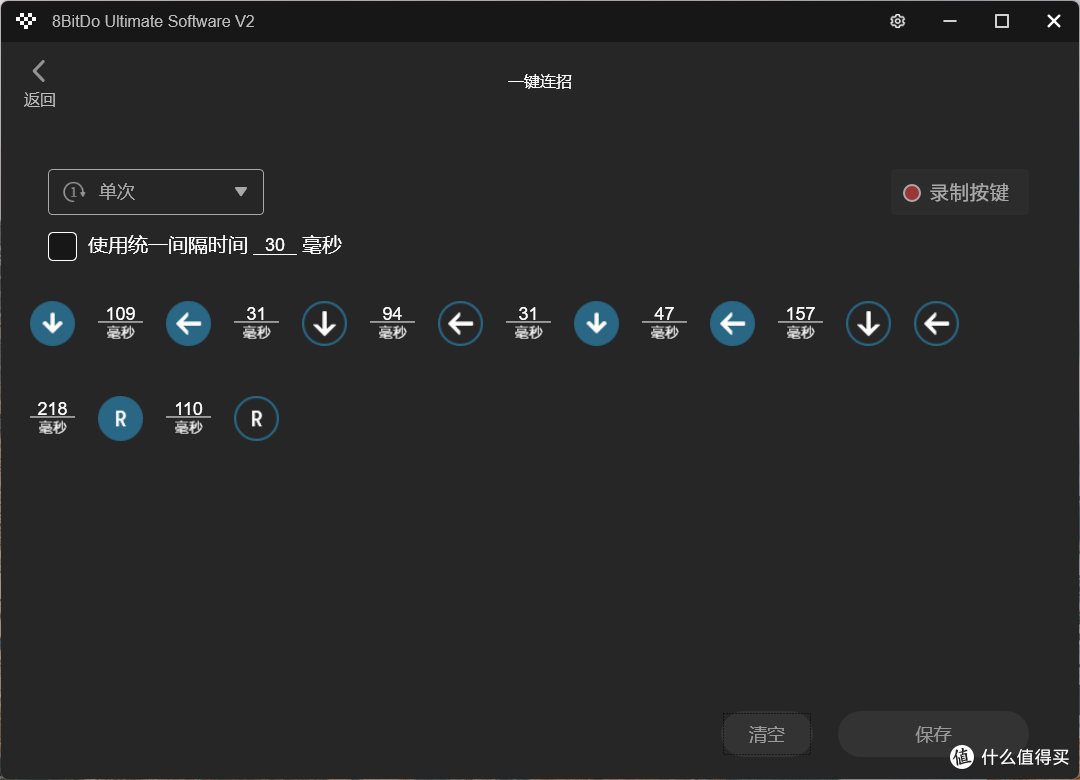Edit the unified interval value 30
The width and height of the screenshot is (1080, 780).
pyautogui.click(x=275, y=245)
